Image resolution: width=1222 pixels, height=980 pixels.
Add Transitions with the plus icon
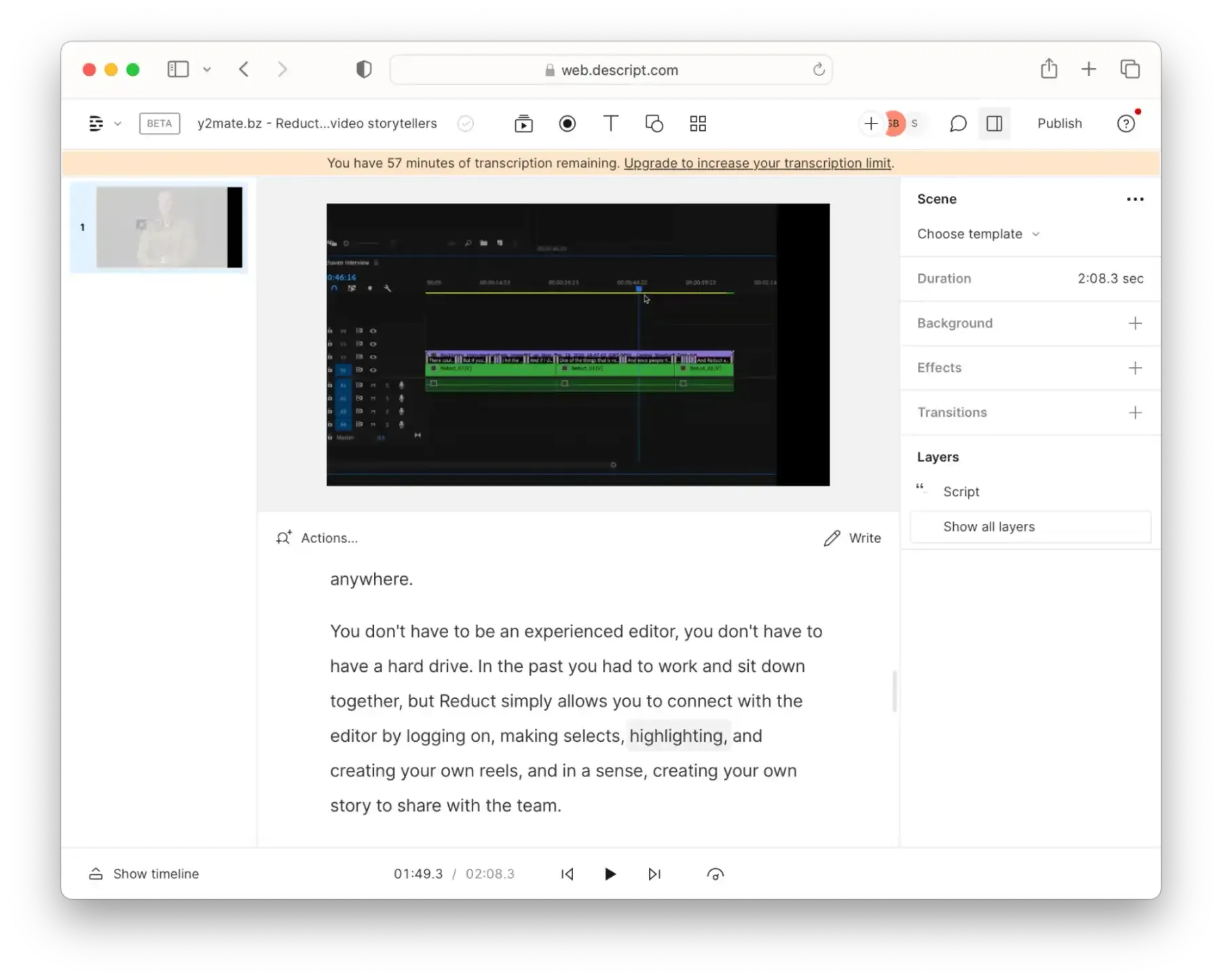coord(1135,413)
